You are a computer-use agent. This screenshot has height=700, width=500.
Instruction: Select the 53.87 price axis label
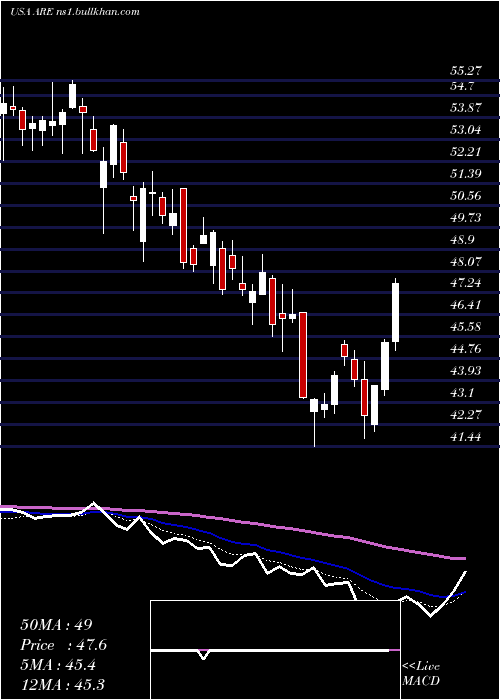point(466,108)
